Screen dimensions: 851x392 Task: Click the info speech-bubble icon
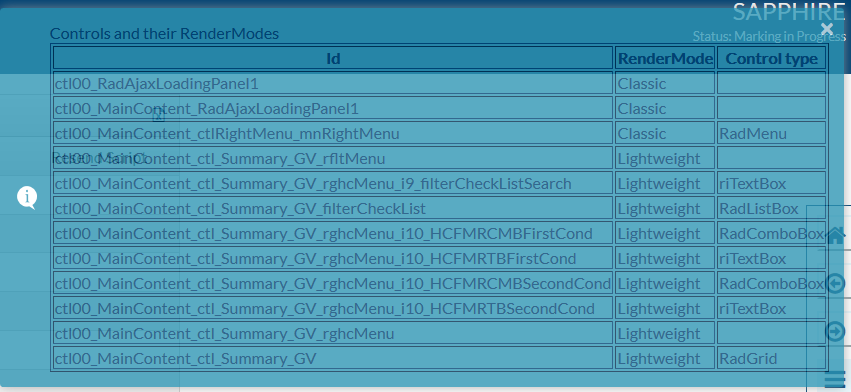click(27, 198)
